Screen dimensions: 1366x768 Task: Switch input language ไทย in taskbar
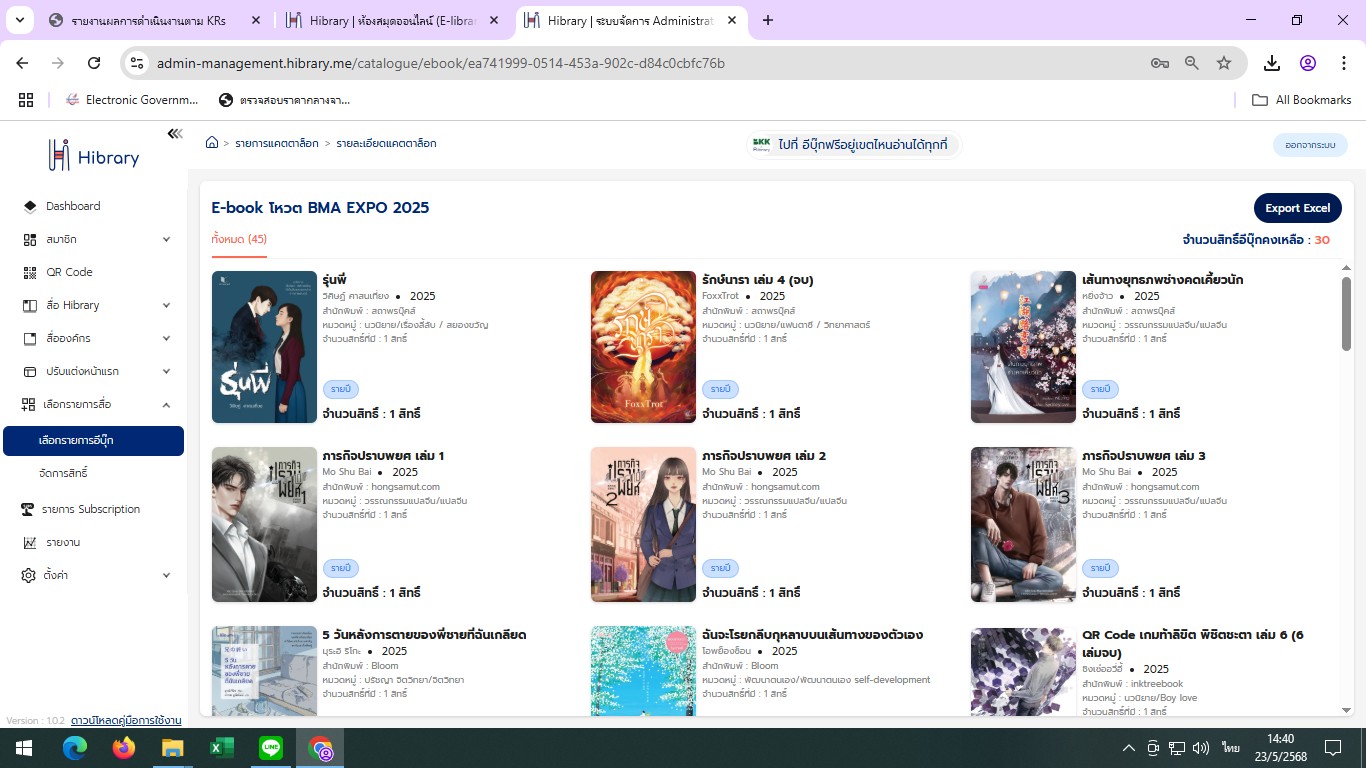1230,748
